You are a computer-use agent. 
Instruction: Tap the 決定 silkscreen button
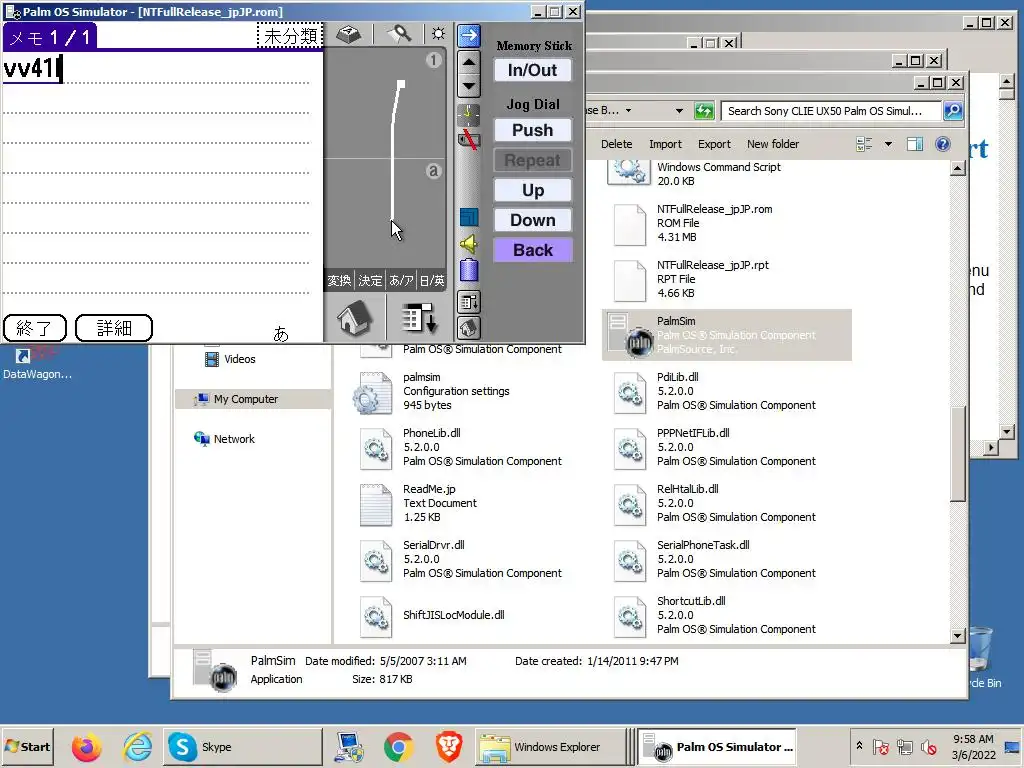[370, 280]
